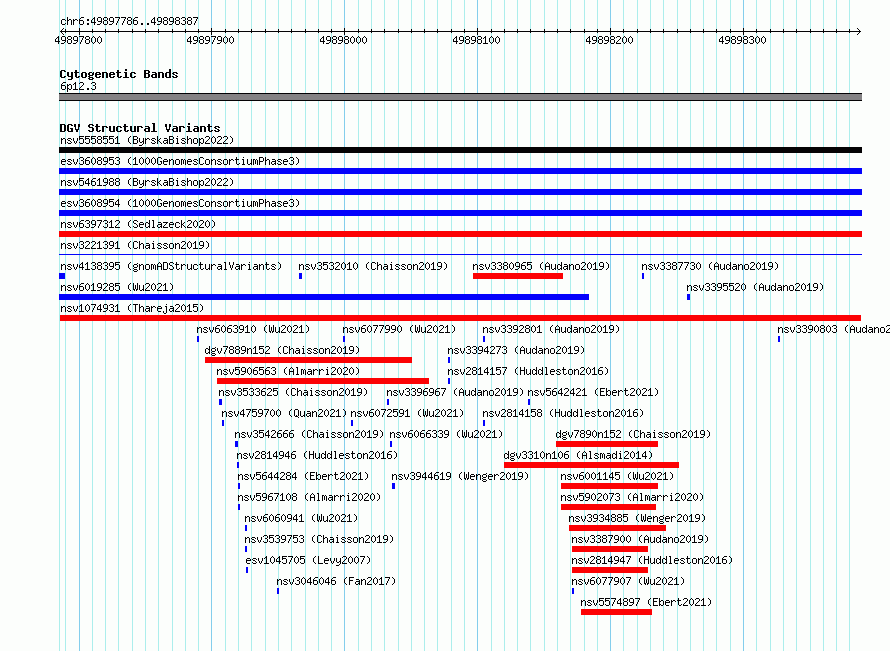Click the 49898100 ruler tick label
This screenshot has width=890, height=651.
point(476,40)
